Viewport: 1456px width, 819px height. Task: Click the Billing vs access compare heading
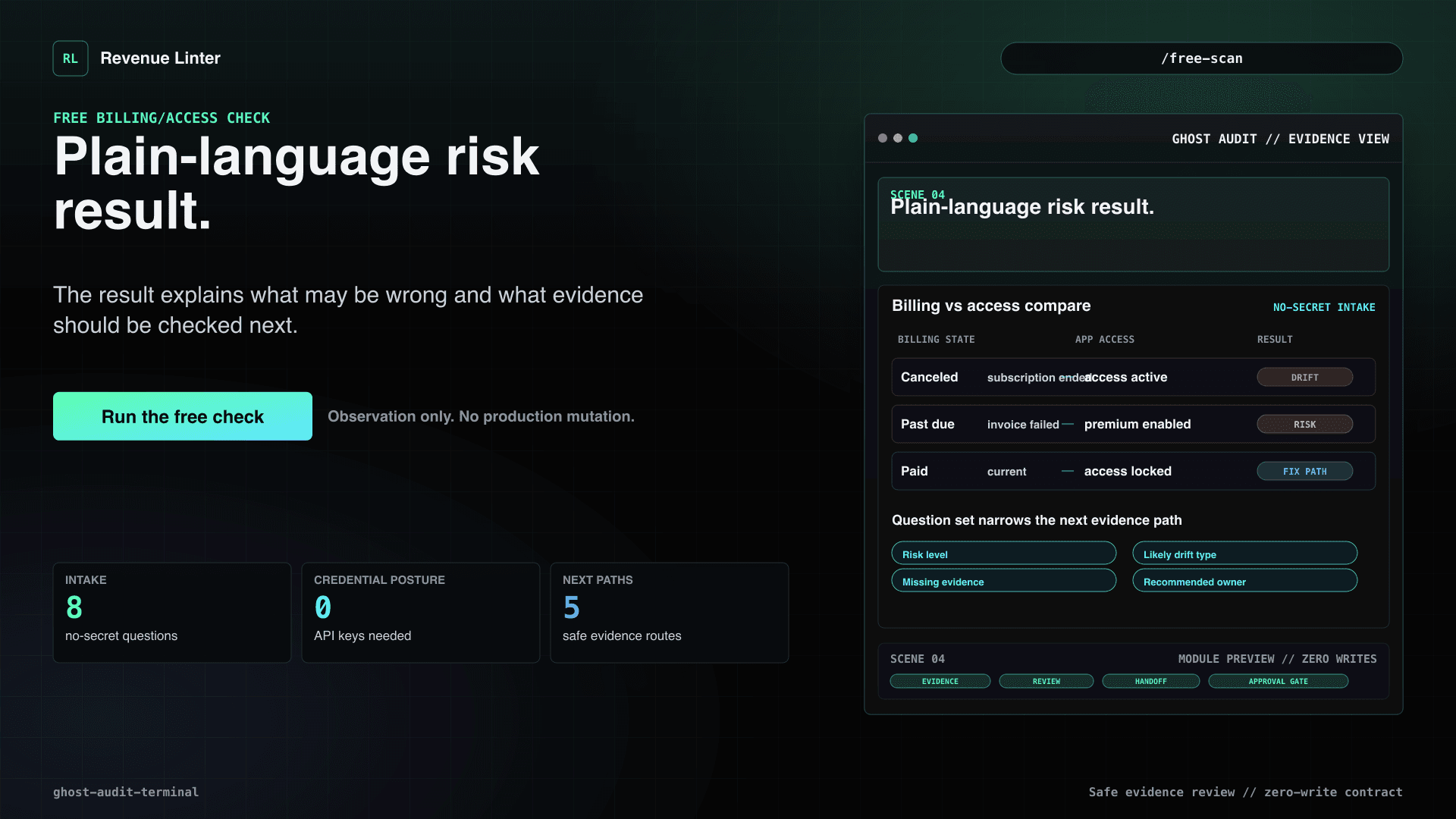pyautogui.click(x=991, y=306)
